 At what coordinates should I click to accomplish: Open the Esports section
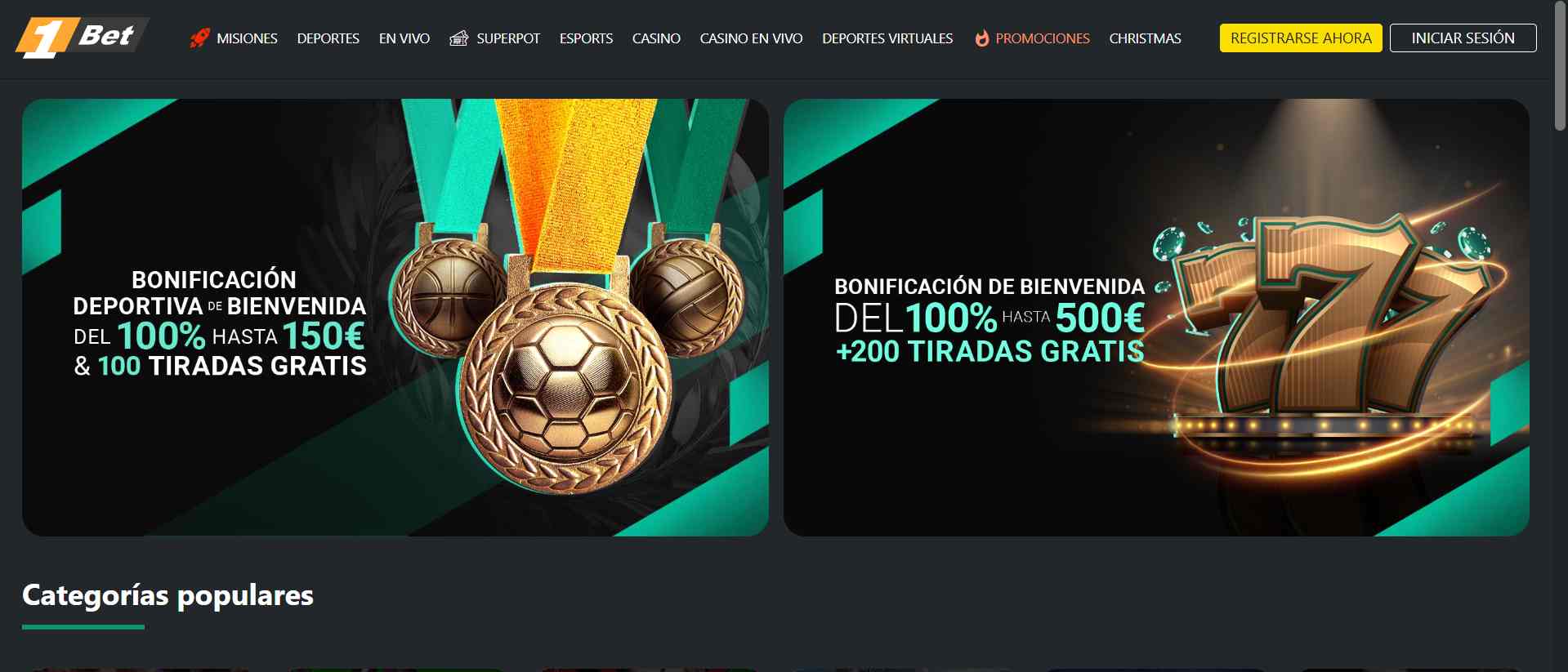(586, 38)
